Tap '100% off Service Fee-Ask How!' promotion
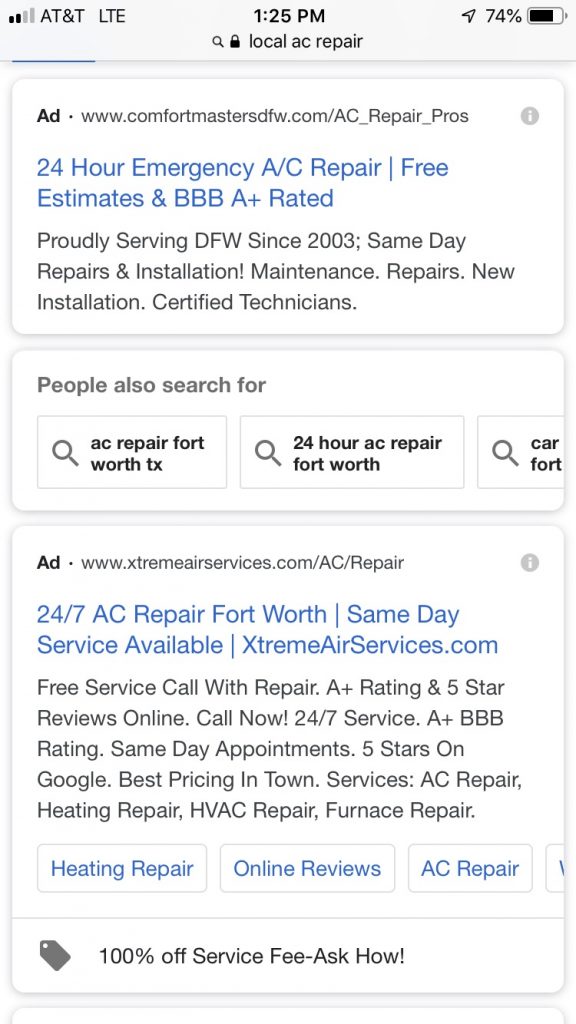576x1024 pixels. [x=251, y=956]
